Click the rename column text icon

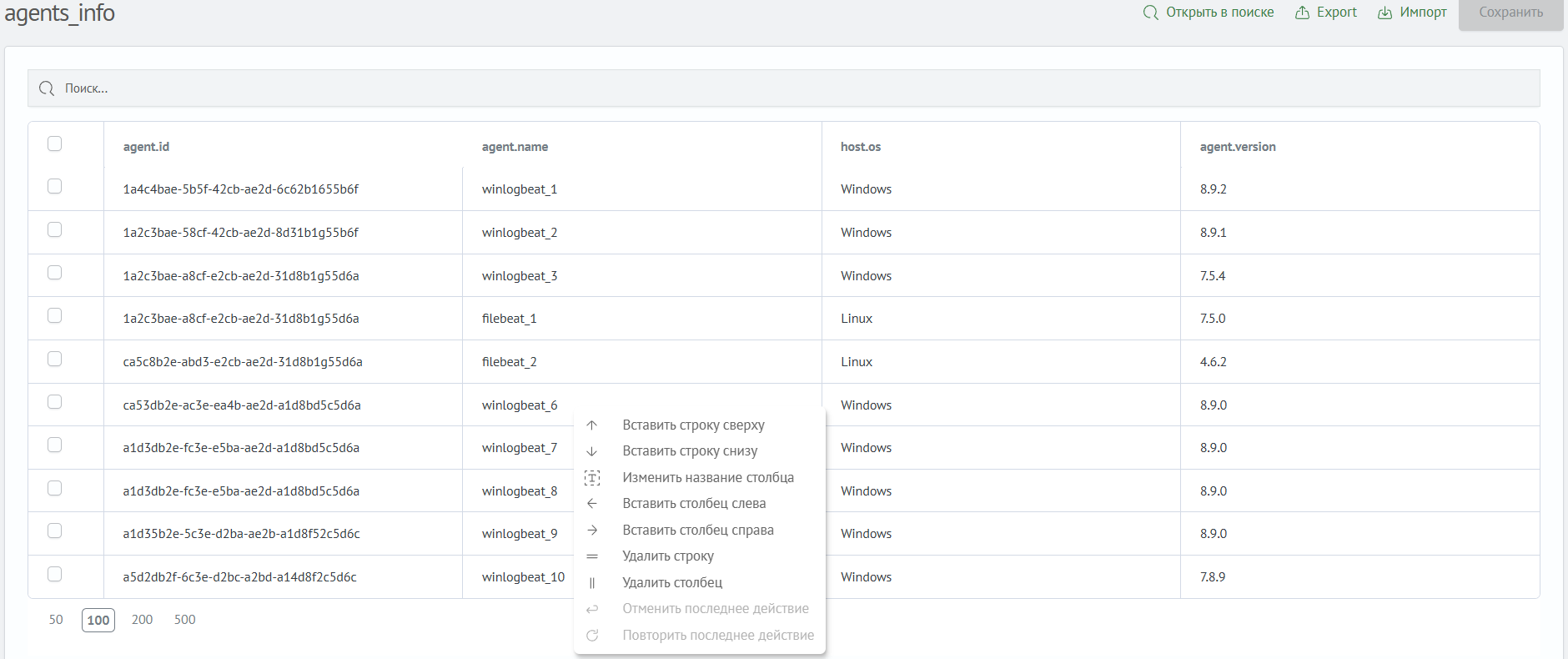point(592,478)
